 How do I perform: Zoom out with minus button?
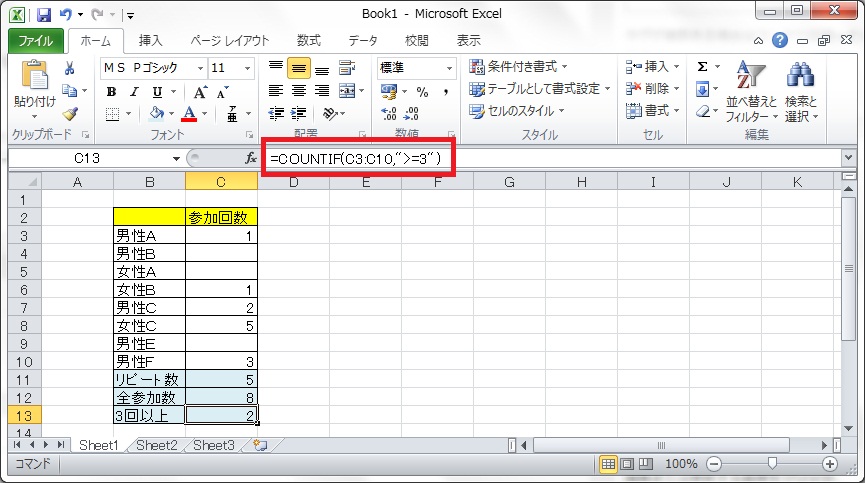714,464
